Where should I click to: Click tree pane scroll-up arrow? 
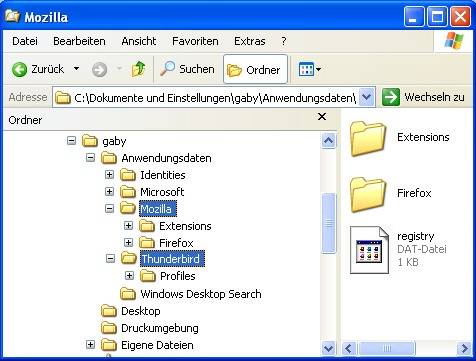pos(329,140)
